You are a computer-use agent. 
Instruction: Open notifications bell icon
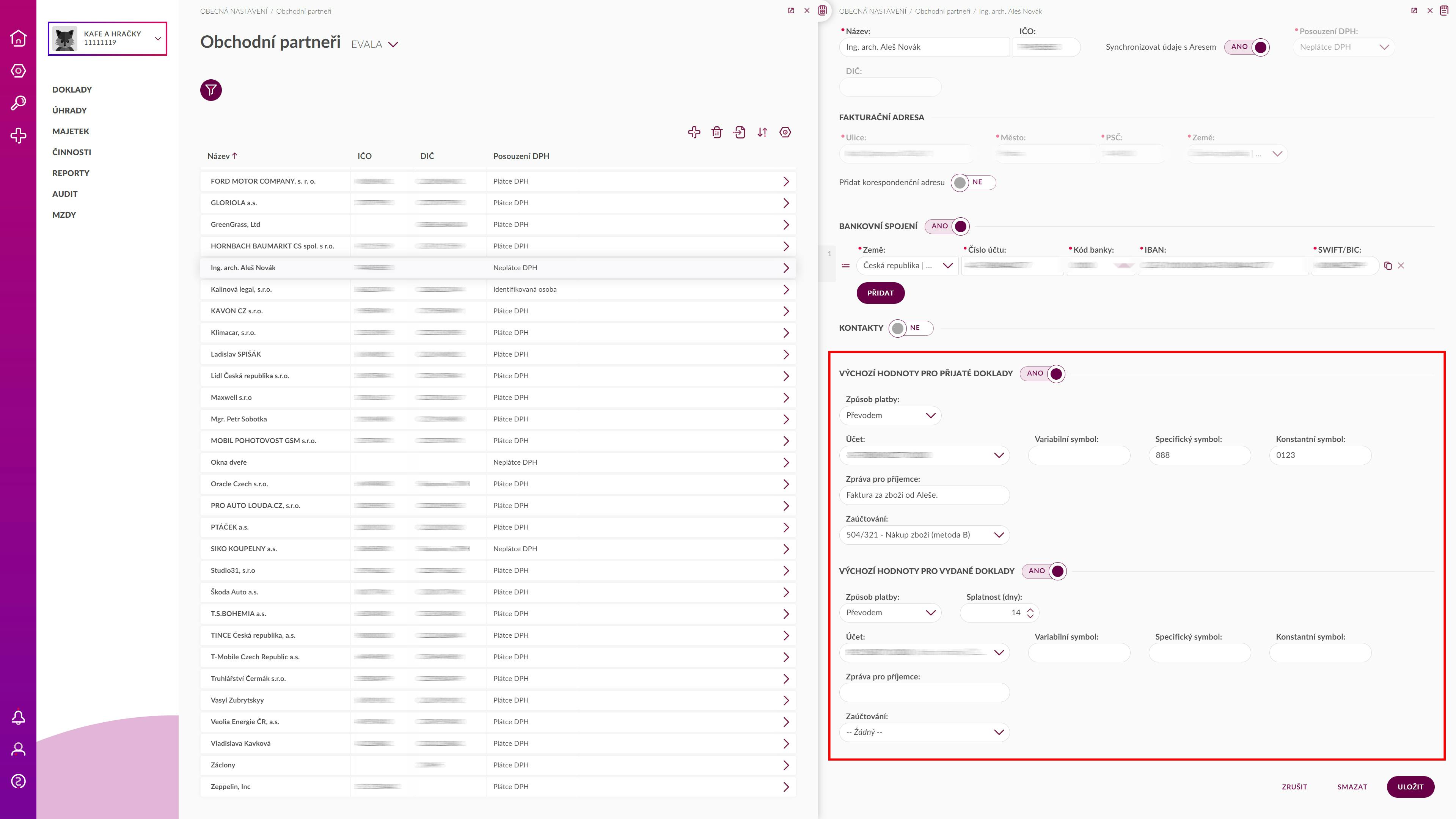(x=18, y=717)
